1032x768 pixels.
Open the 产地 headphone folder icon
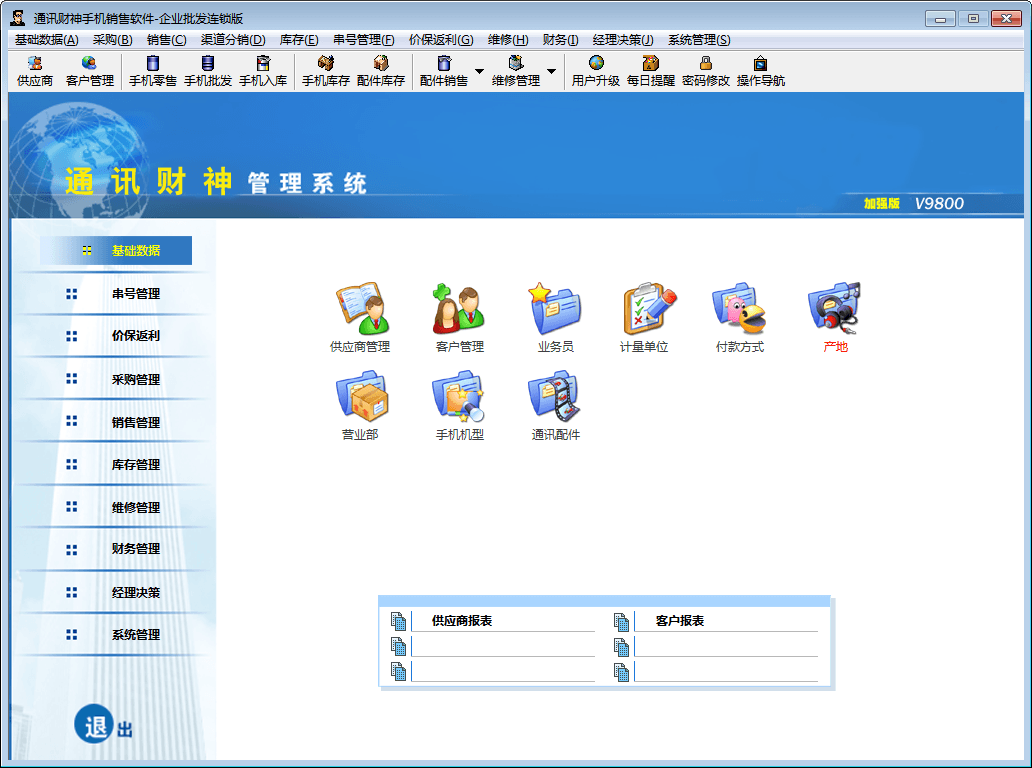(x=835, y=309)
